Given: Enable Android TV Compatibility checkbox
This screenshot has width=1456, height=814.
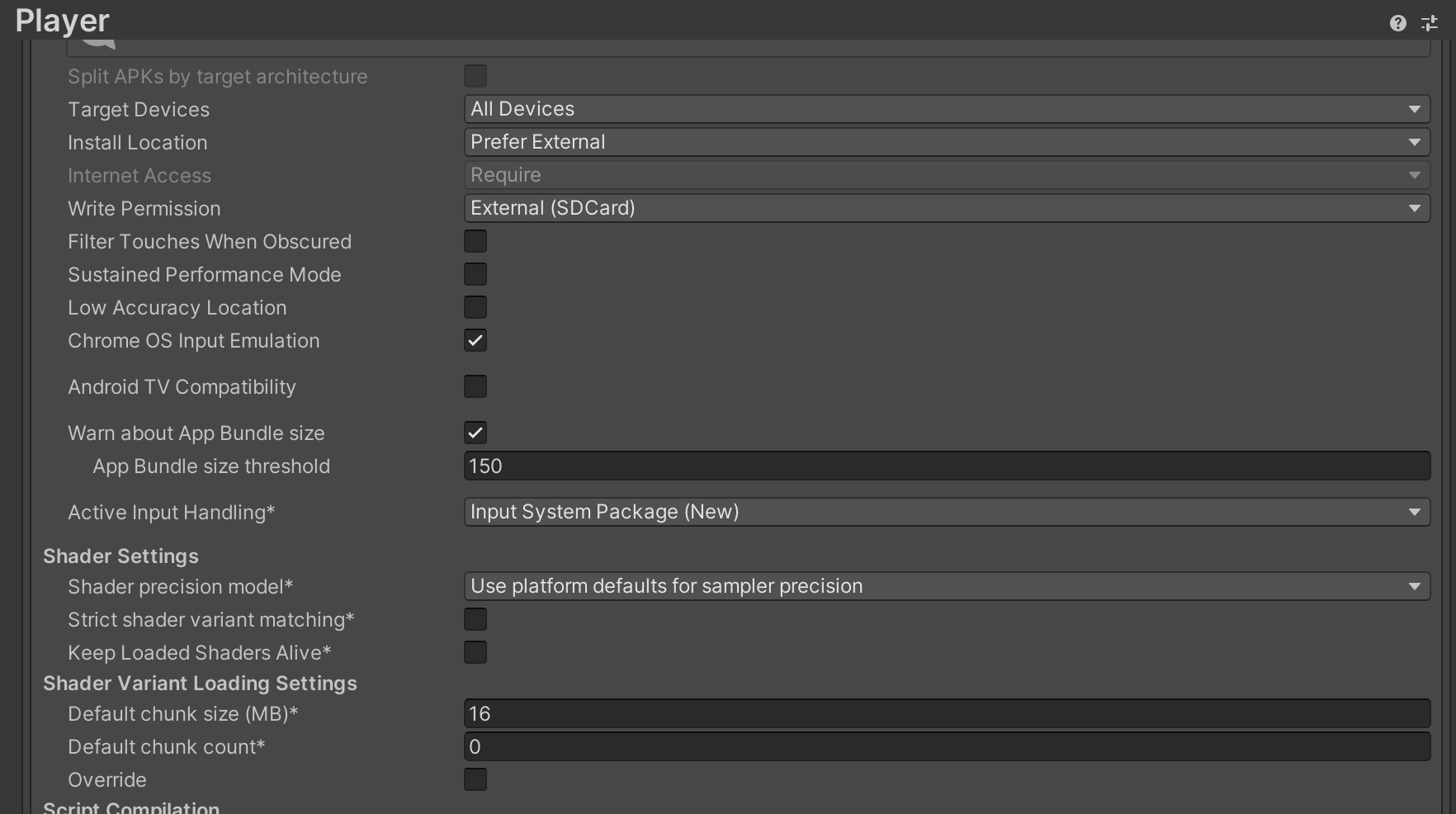Looking at the screenshot, I should tap(475, 386).
